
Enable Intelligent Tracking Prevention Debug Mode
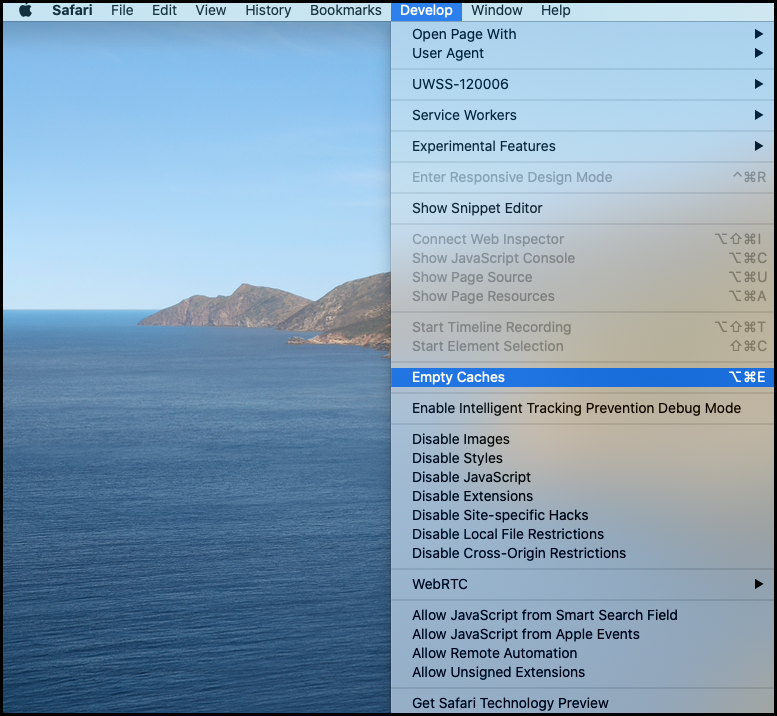click(x=584, y=408)
